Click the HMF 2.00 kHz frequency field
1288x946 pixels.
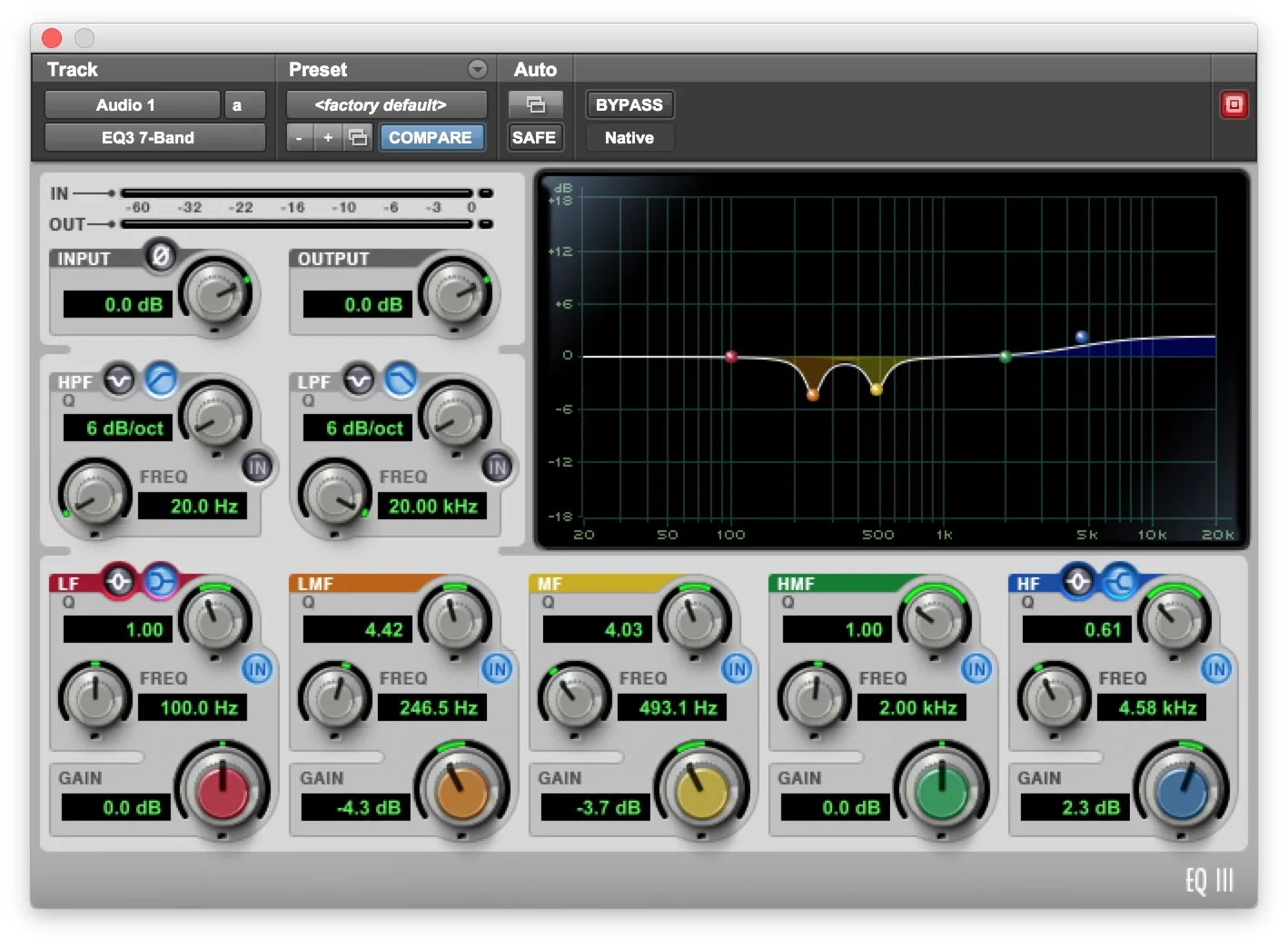(x=911, y=708)
